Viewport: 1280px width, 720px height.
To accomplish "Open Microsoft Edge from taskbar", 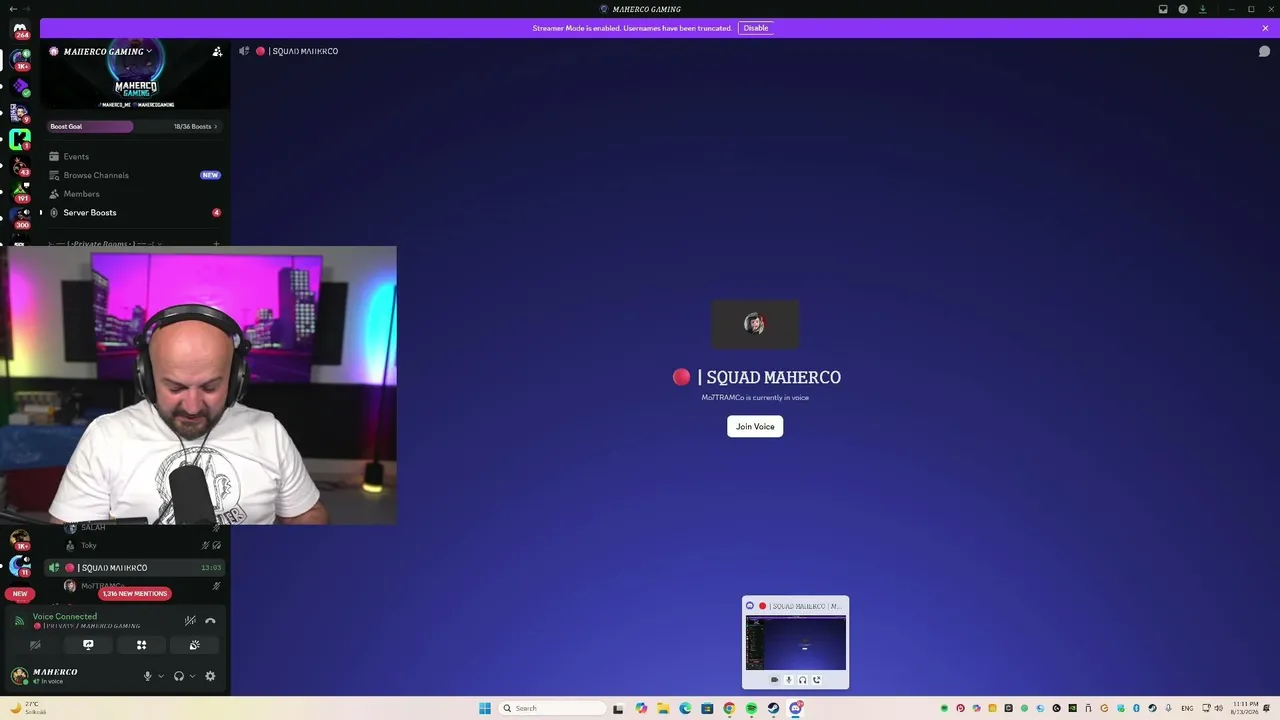I will coord(685,708).
